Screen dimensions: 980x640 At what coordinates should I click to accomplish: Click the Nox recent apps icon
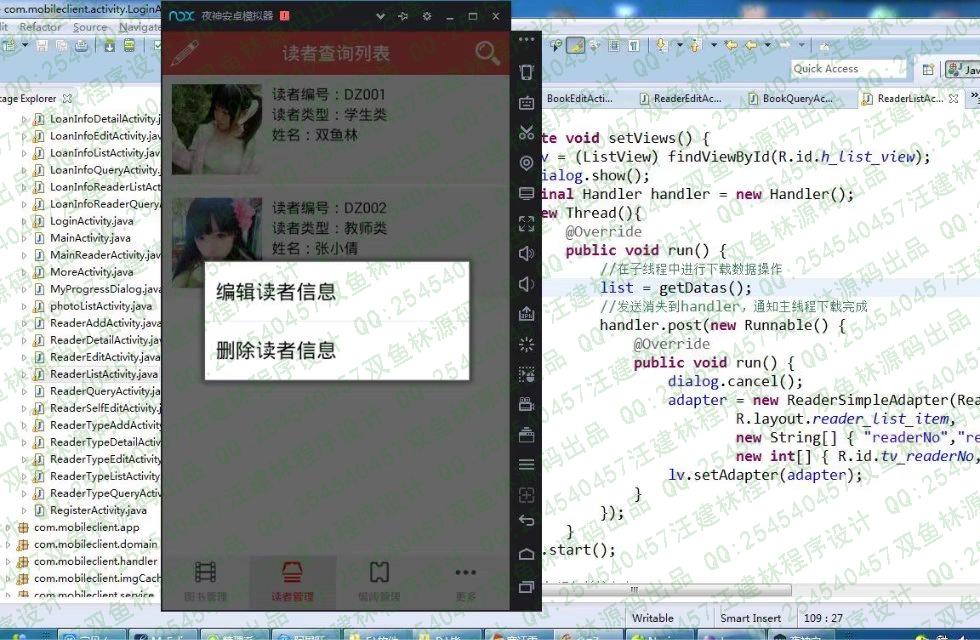(x=526, y=586)
